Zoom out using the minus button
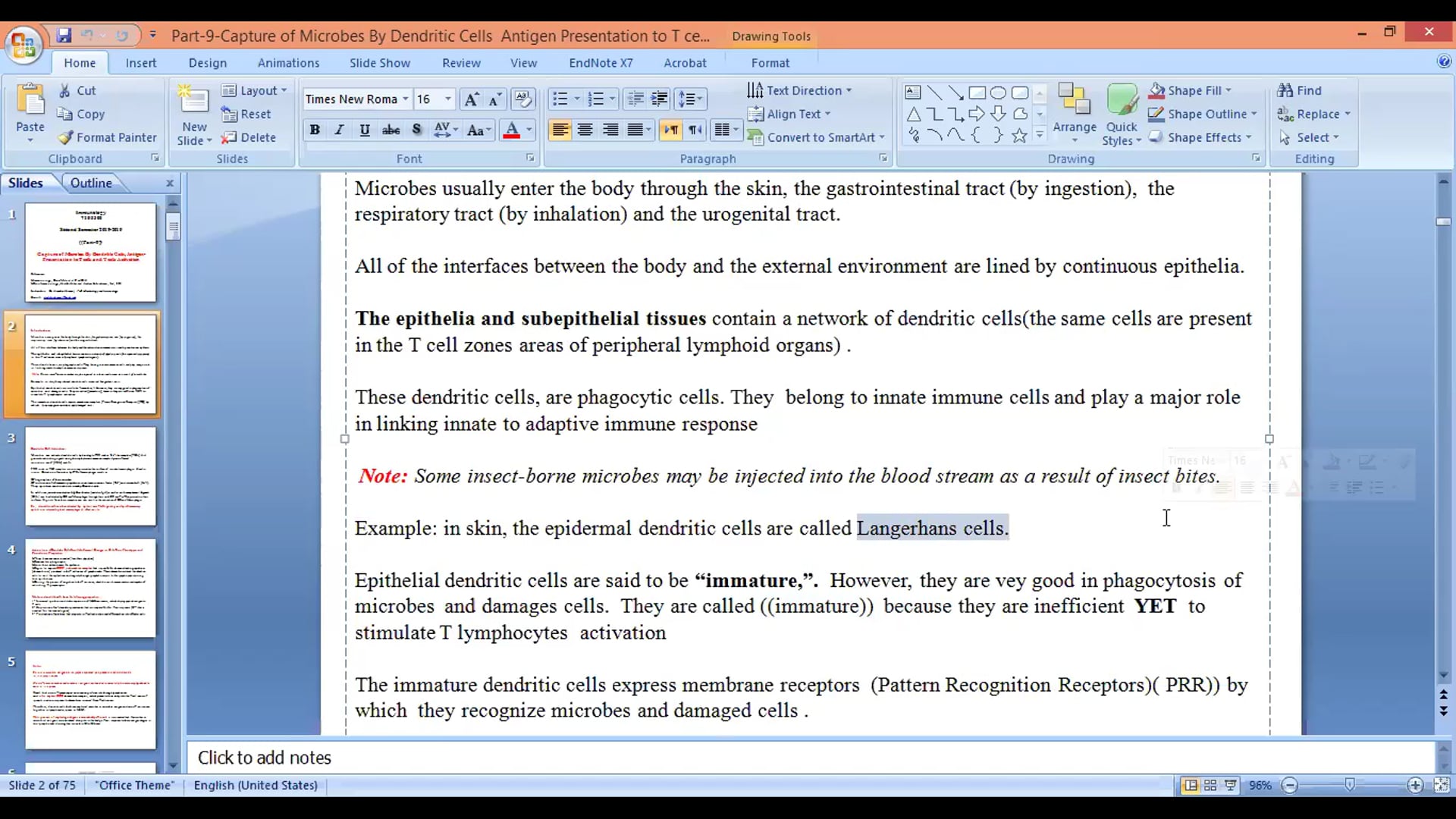Image resolution: width=1456 pixels, height=819 pixels. (1290, 786)
